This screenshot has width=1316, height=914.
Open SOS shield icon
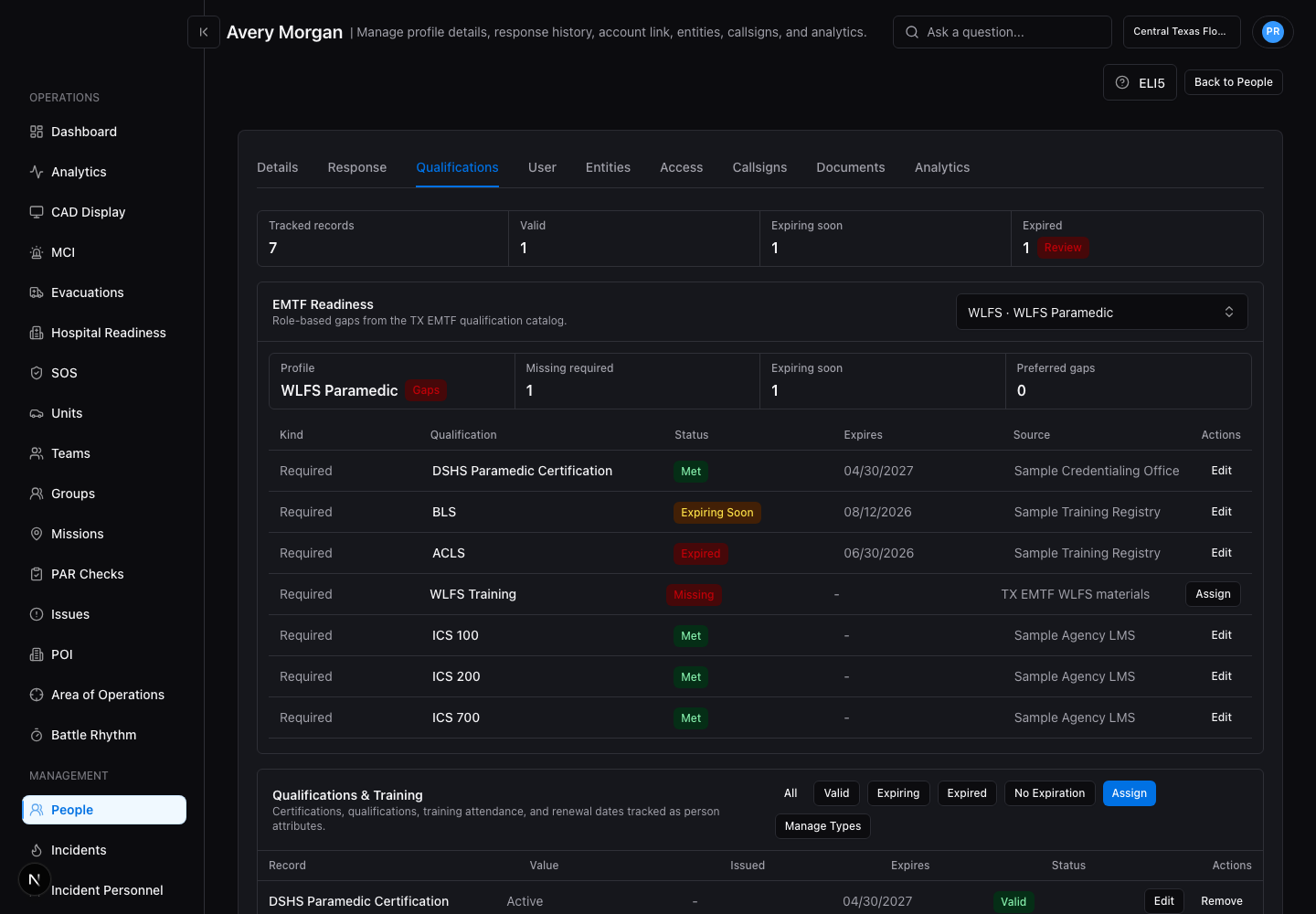pos(37,373)
